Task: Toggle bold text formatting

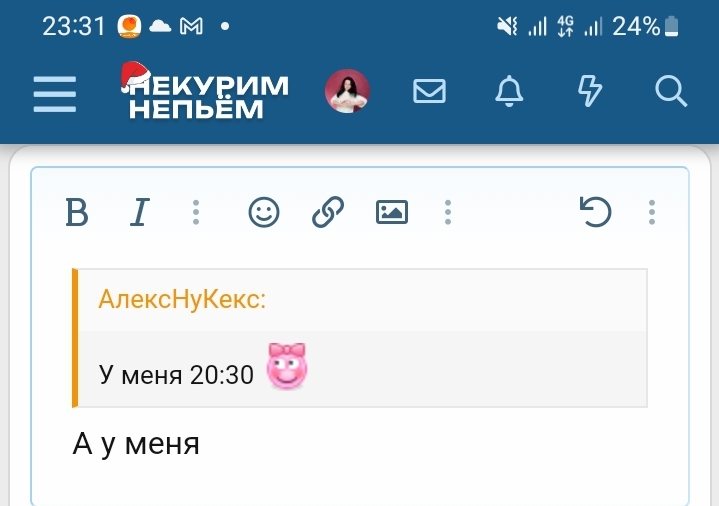Action: click(77, 212)
